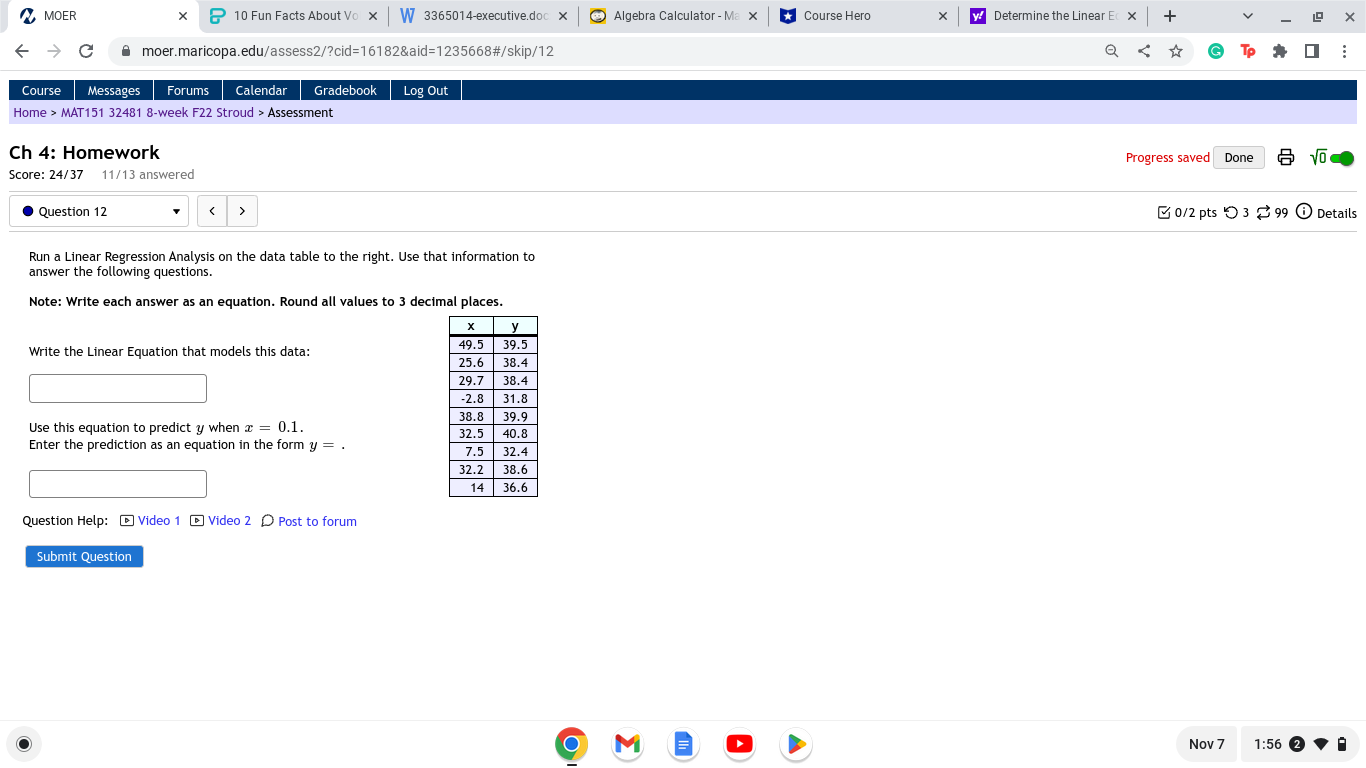Viewport: 1366px width, 768px height.
Task: Open the Chrome three-dot menu
Action: pos(1345,51)
